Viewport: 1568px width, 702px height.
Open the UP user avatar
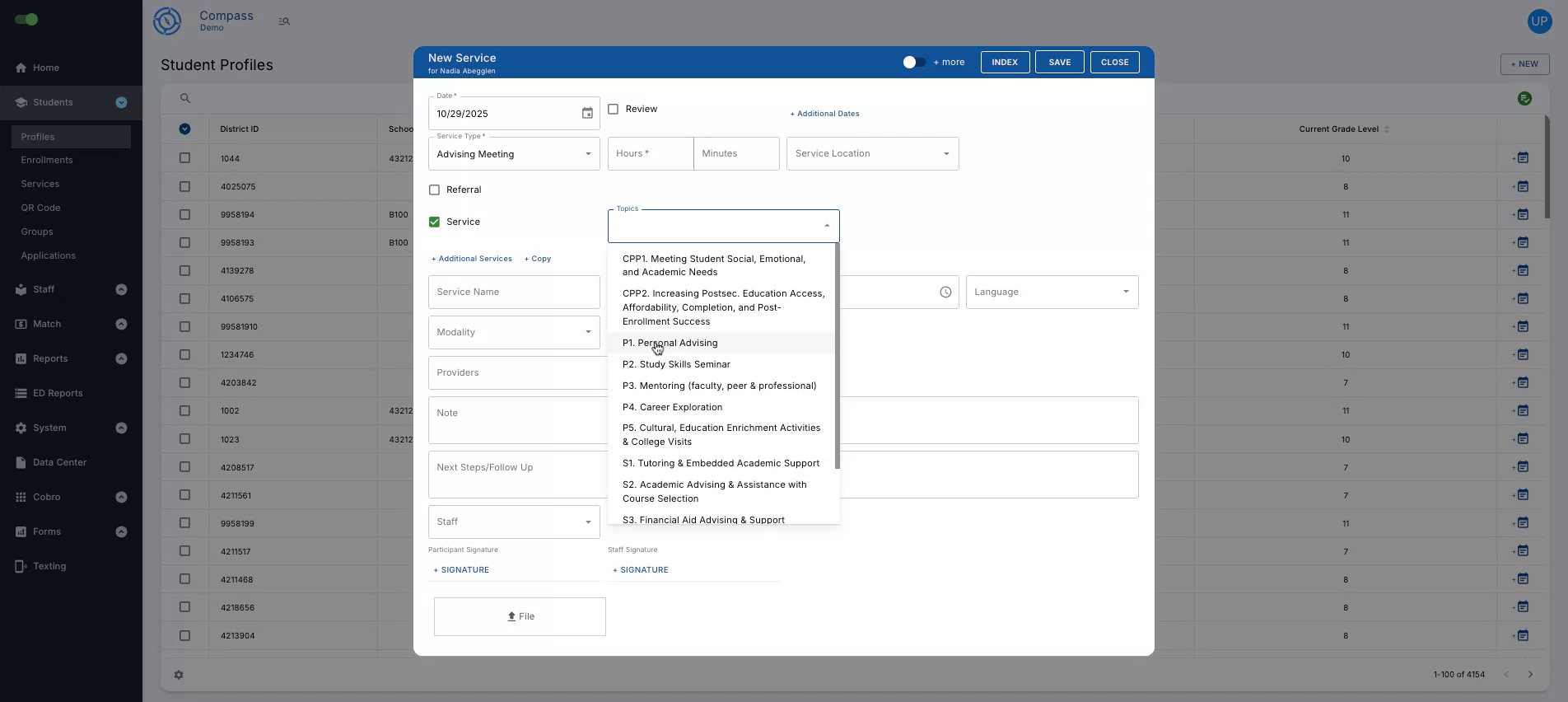click(1538, 21)
